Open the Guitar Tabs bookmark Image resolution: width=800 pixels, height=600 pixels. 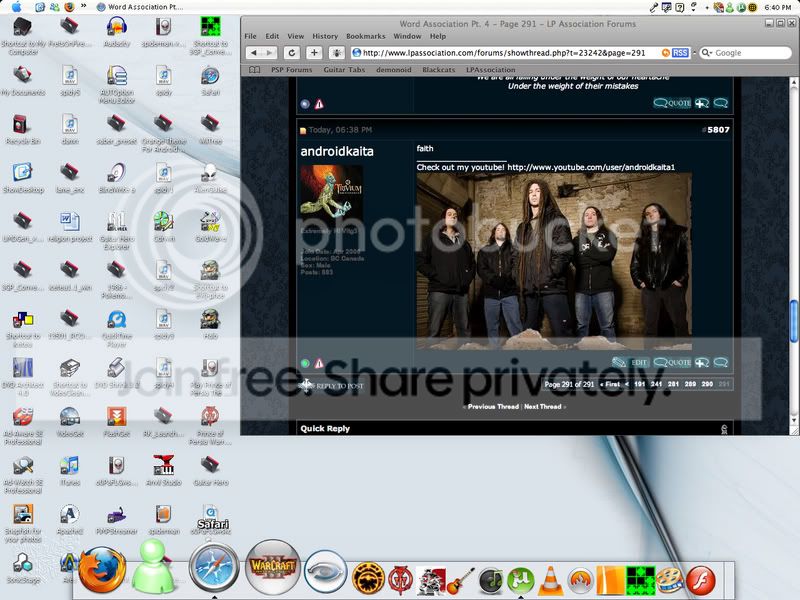coord(343,70)
